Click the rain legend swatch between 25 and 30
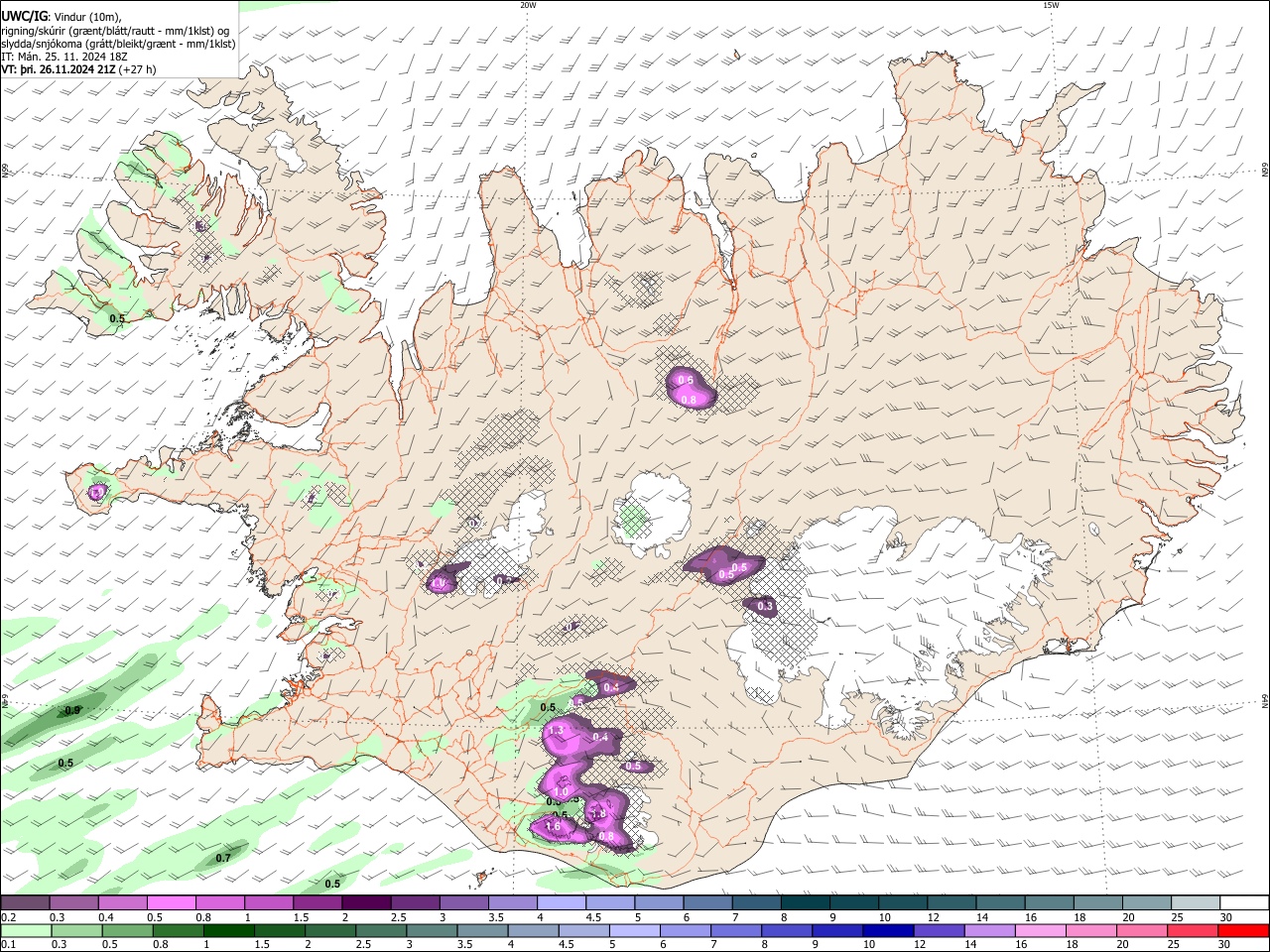The width and height of the screenshot is (1270, 952). [x=1191, y=930]
